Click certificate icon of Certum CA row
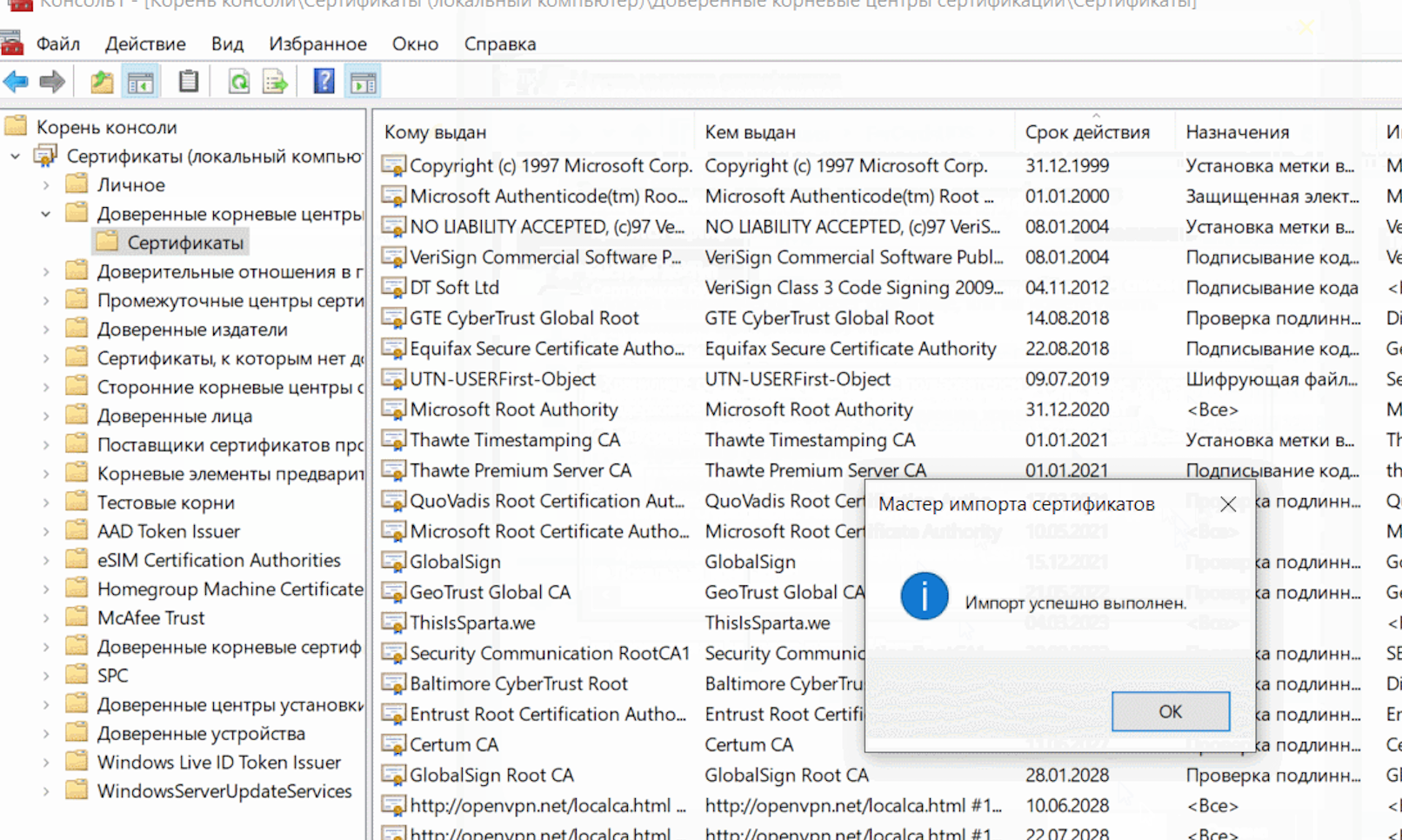1402x840 pixels. pyautogui.click(x=394, y=744)
